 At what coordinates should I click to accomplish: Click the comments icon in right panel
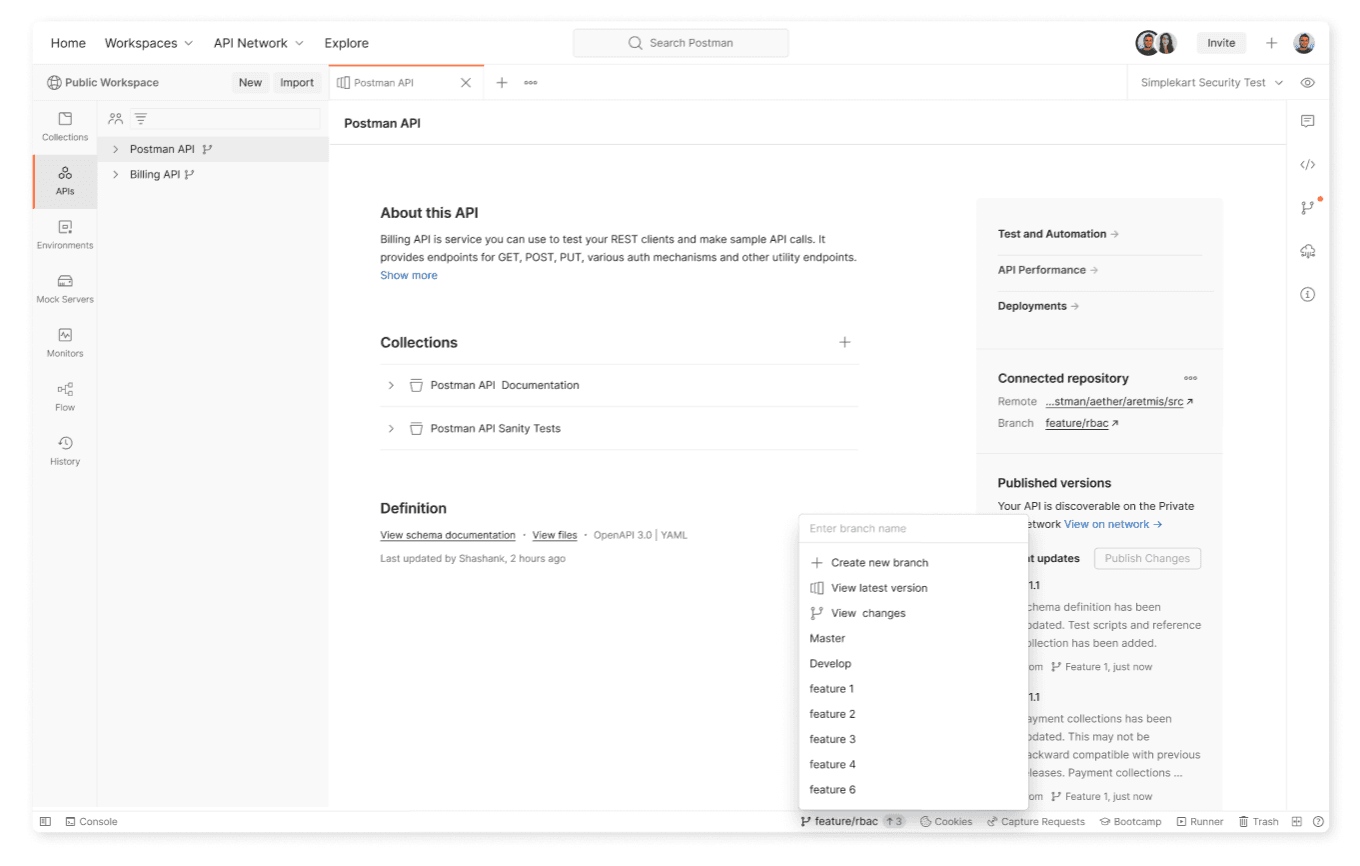pyautogui.click(x=1307, y=121)
